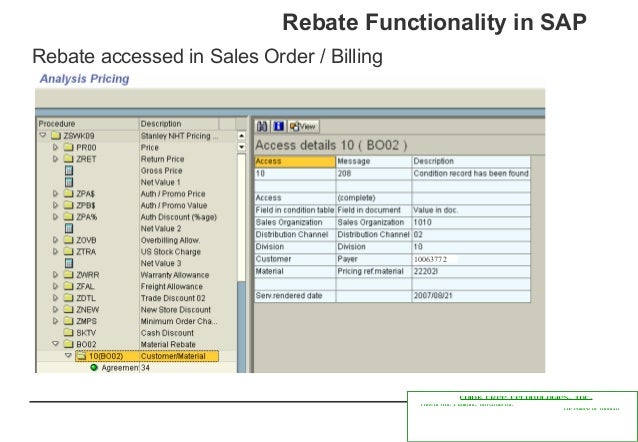Open the View button in toolbar

304,127
